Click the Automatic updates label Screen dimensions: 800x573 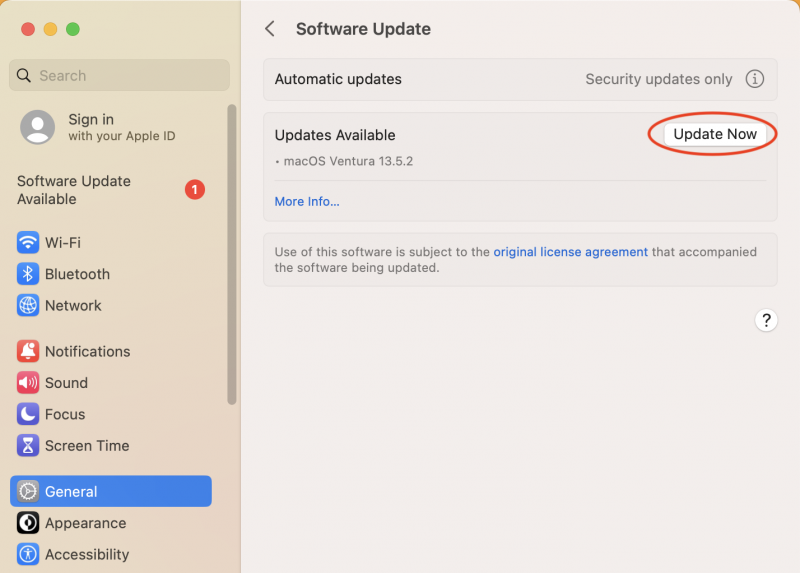pyautogui.click(x=338, y=79)
